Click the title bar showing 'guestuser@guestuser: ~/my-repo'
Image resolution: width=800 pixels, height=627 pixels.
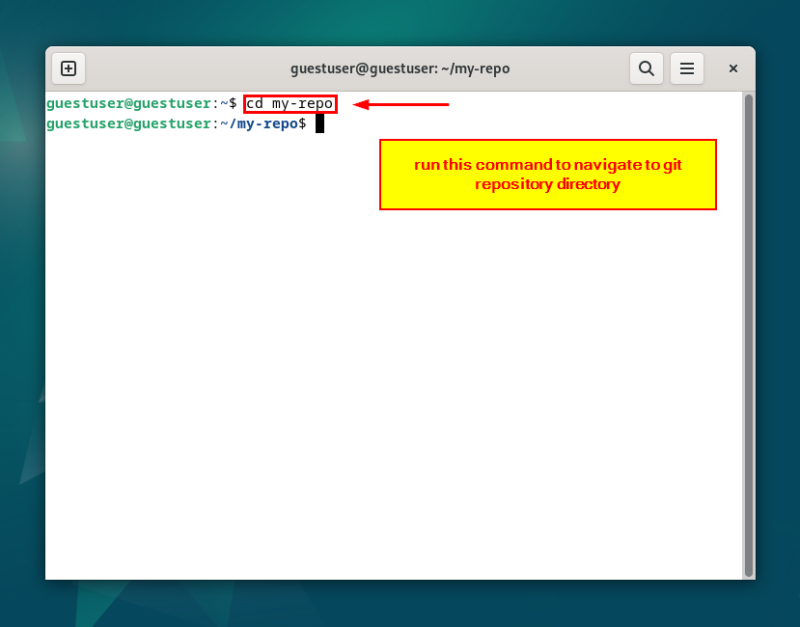point(400,68)
